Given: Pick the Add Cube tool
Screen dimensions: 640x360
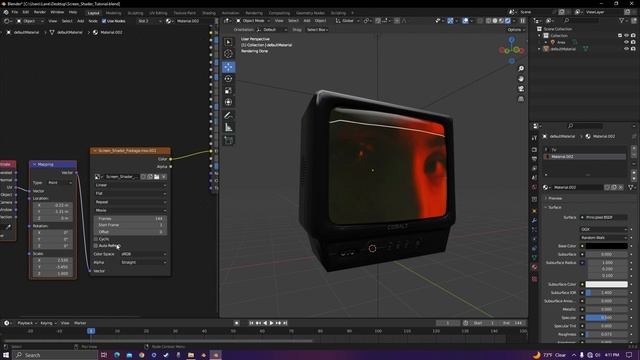Looking at the screenshot, I should (229, 140).
